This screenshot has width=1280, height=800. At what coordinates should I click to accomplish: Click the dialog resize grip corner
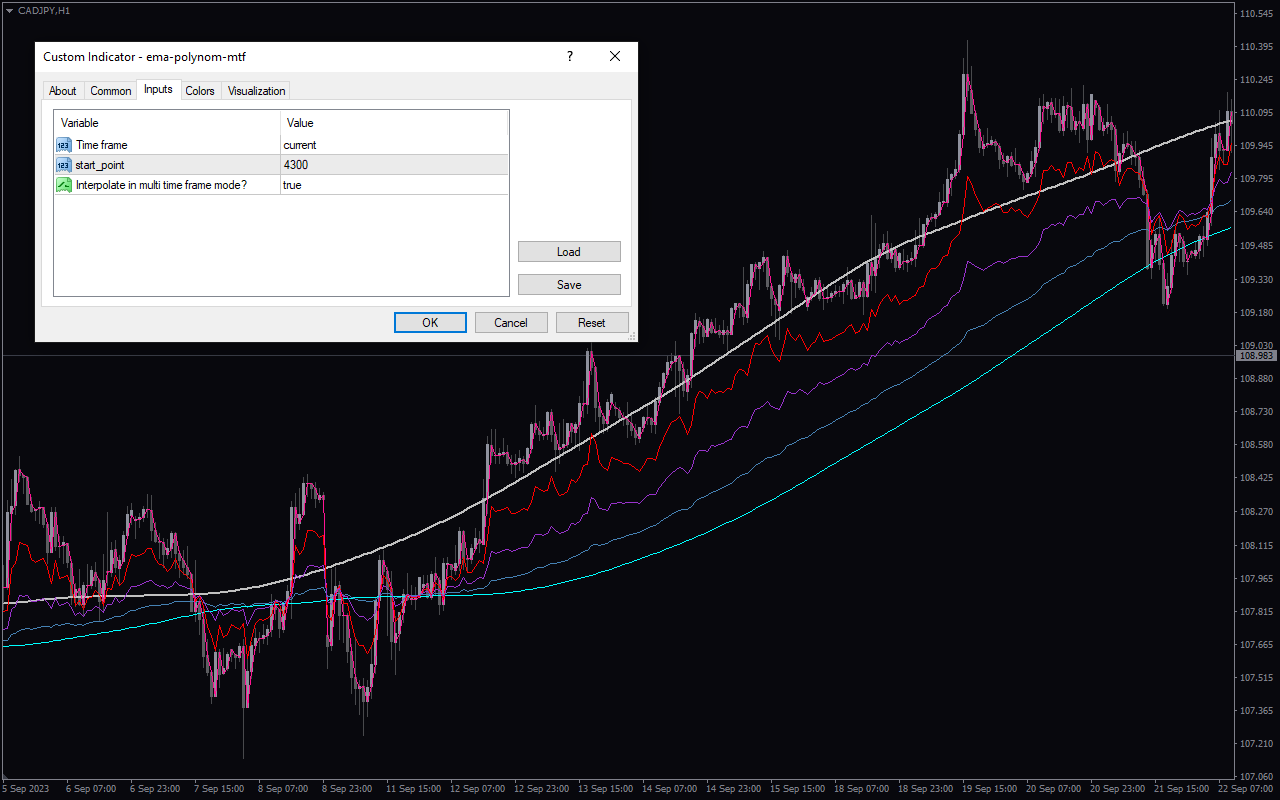coord(631,336)
